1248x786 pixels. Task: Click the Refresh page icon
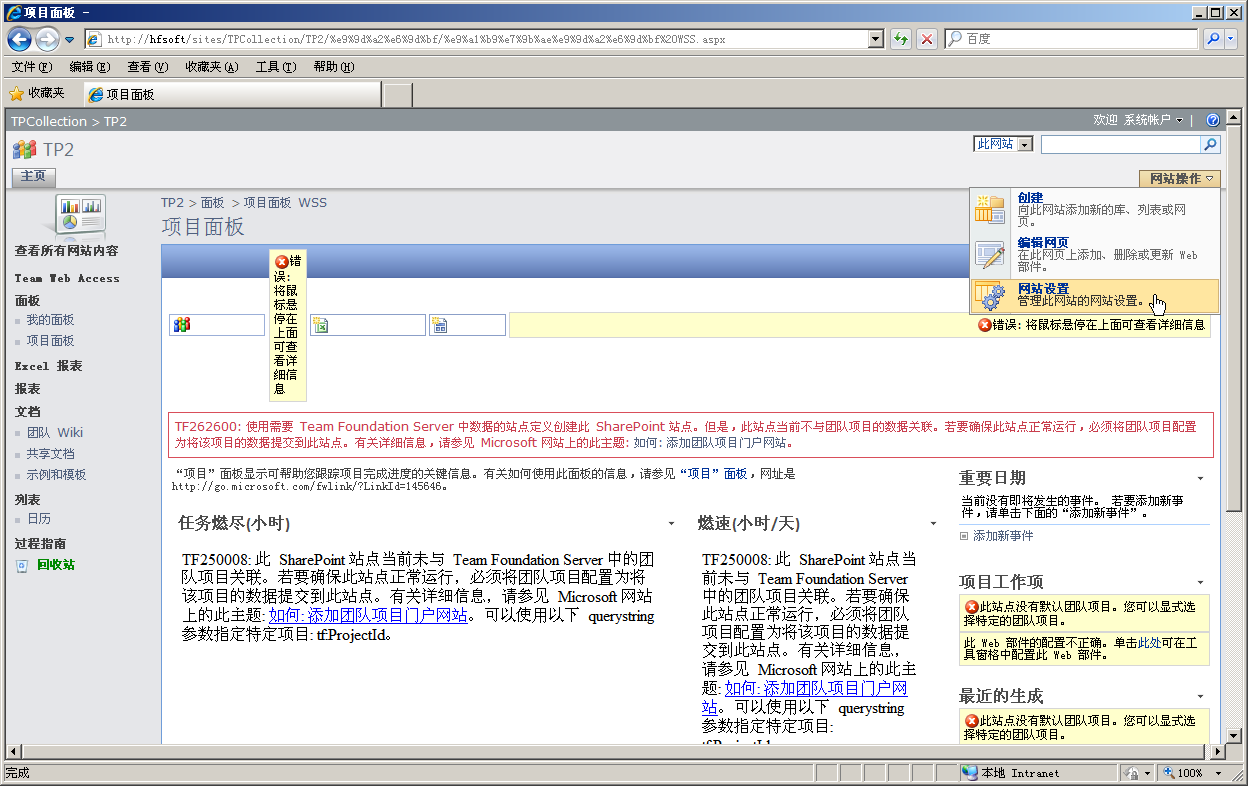(x=901, y=39)
